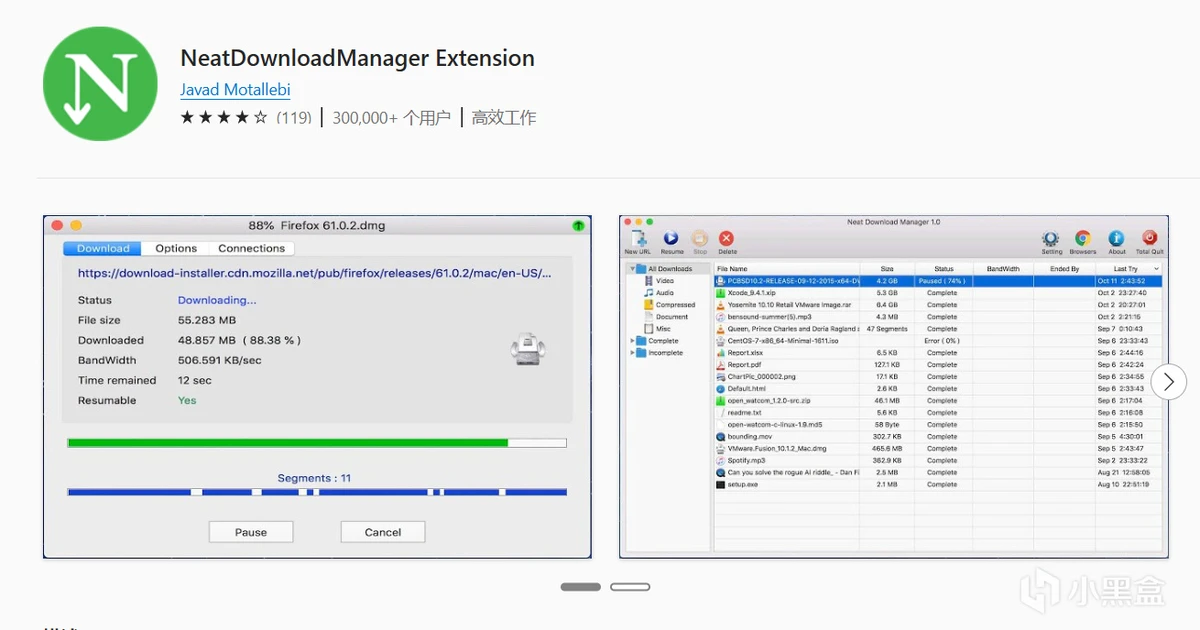Switch to the Connections tab
Screen dimensions: 1200x630
click(x=251, y=248)
